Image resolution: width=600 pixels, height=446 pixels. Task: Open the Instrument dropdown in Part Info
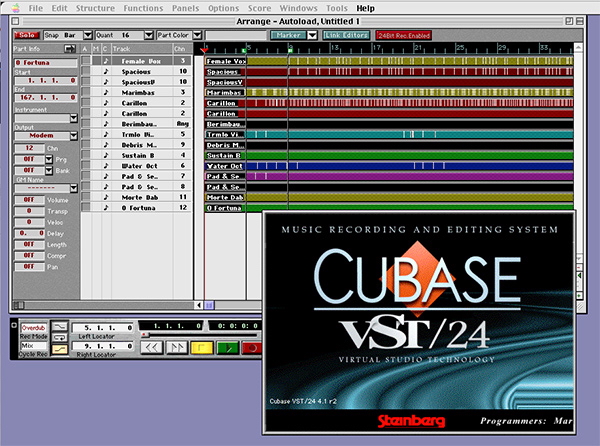click(74, 118)
